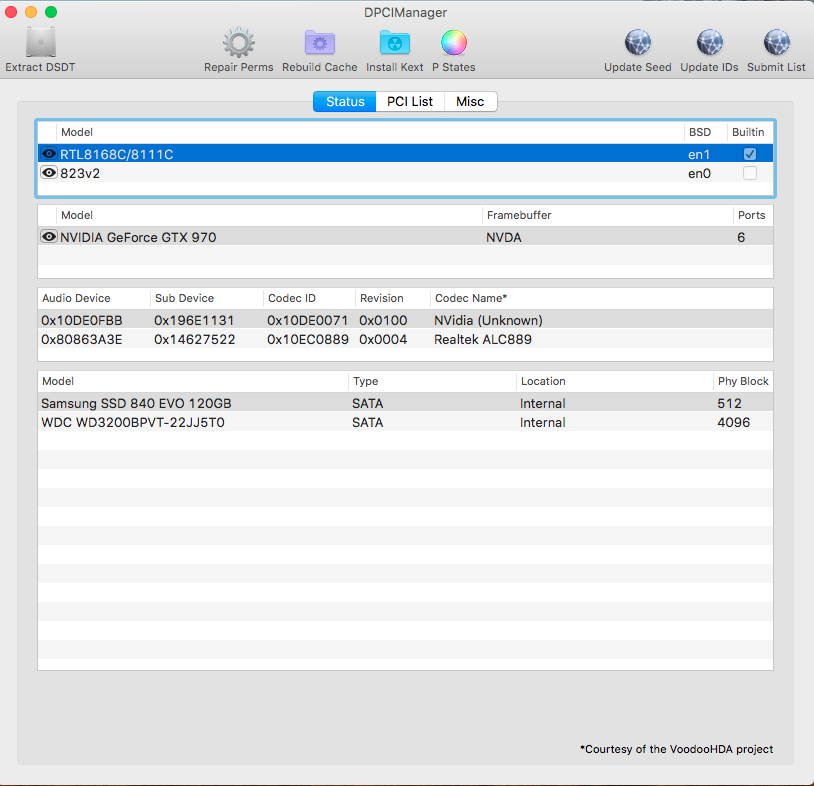Open the P States color wheel icon

tap(453, 43)
